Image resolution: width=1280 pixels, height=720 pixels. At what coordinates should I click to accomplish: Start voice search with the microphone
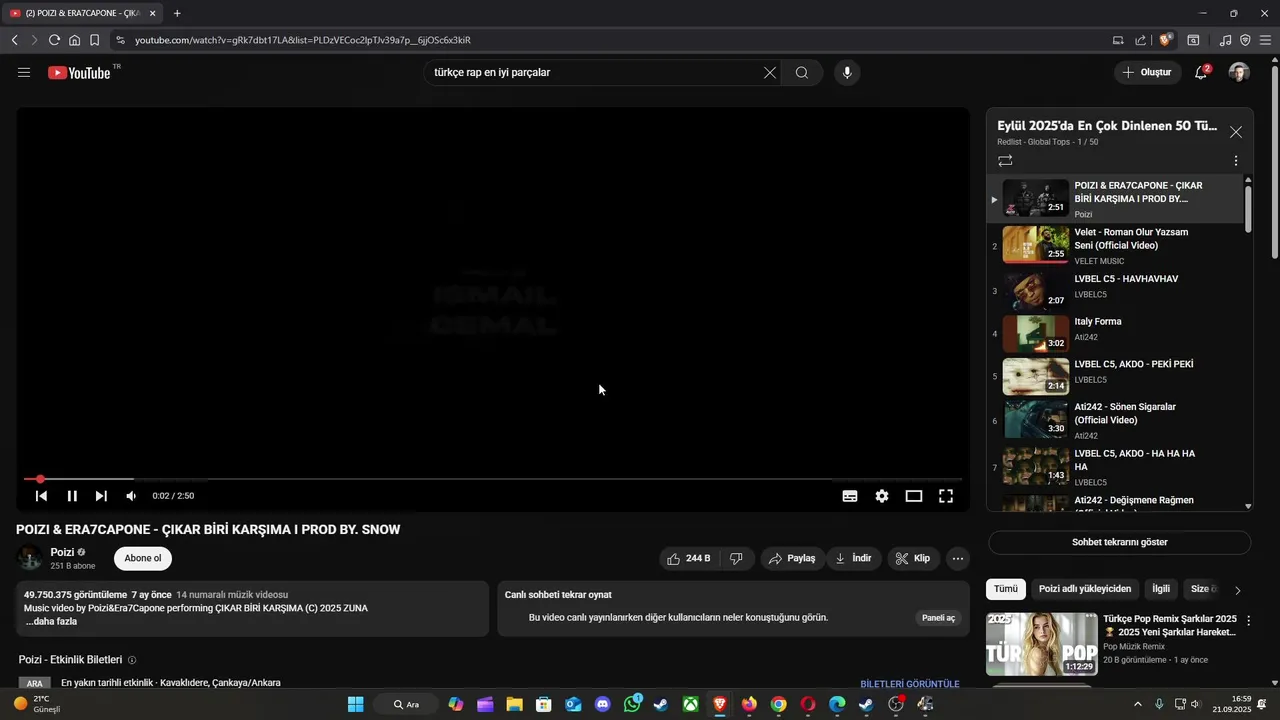pos(847,73)
